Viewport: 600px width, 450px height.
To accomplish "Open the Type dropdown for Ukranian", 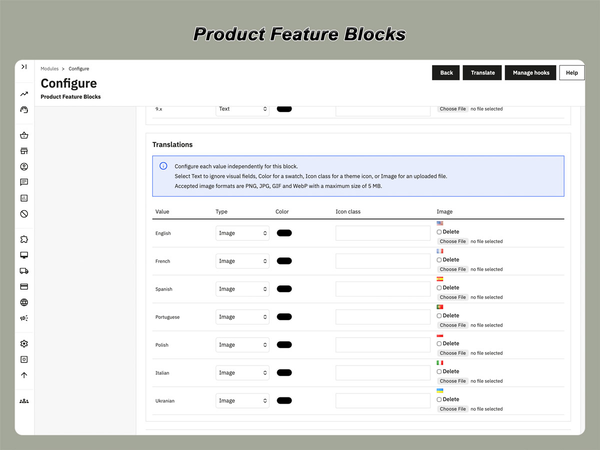I will [242, 401].
